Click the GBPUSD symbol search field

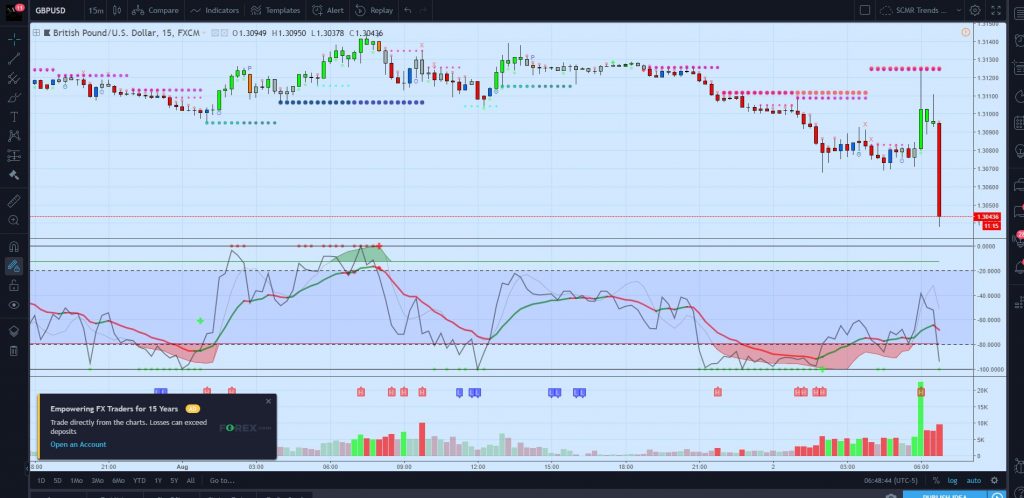tap(52, 10)
